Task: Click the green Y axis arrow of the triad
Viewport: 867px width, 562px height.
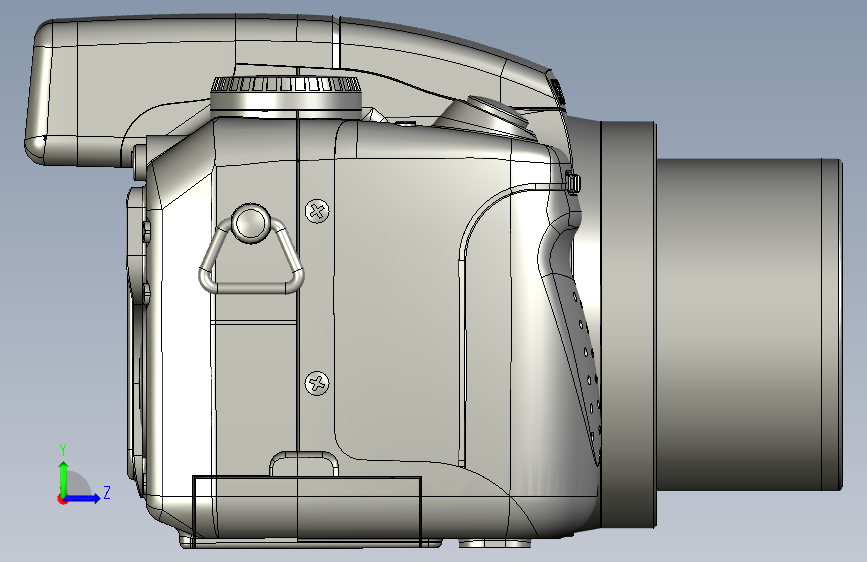Action: pos(64,477)
